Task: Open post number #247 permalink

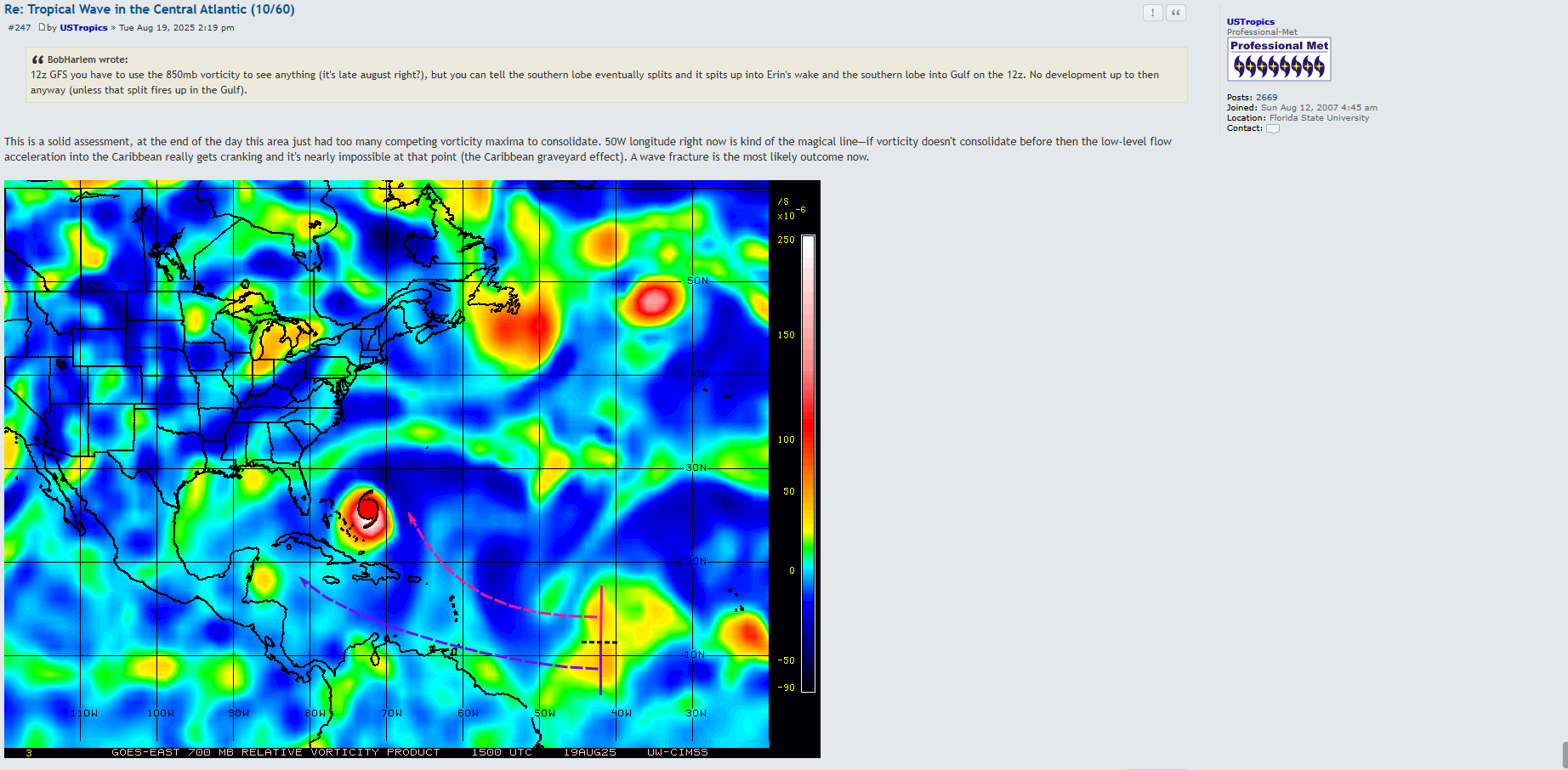Action: (20, 28)
